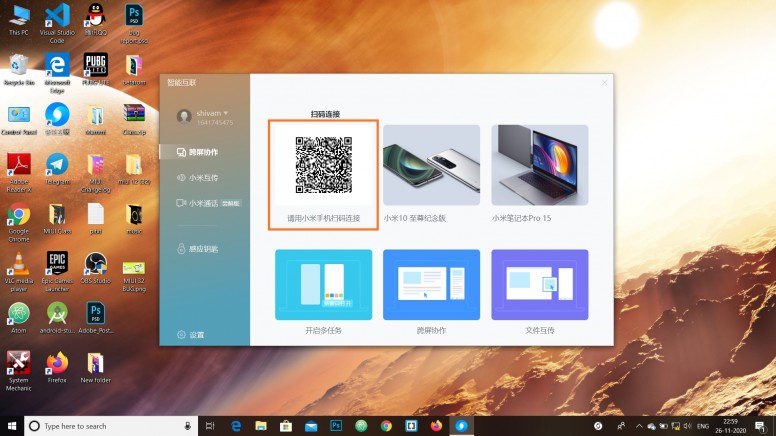Click the Windows Start button
The width and height of the screenshot is (776, 436).
click(12, 426)
